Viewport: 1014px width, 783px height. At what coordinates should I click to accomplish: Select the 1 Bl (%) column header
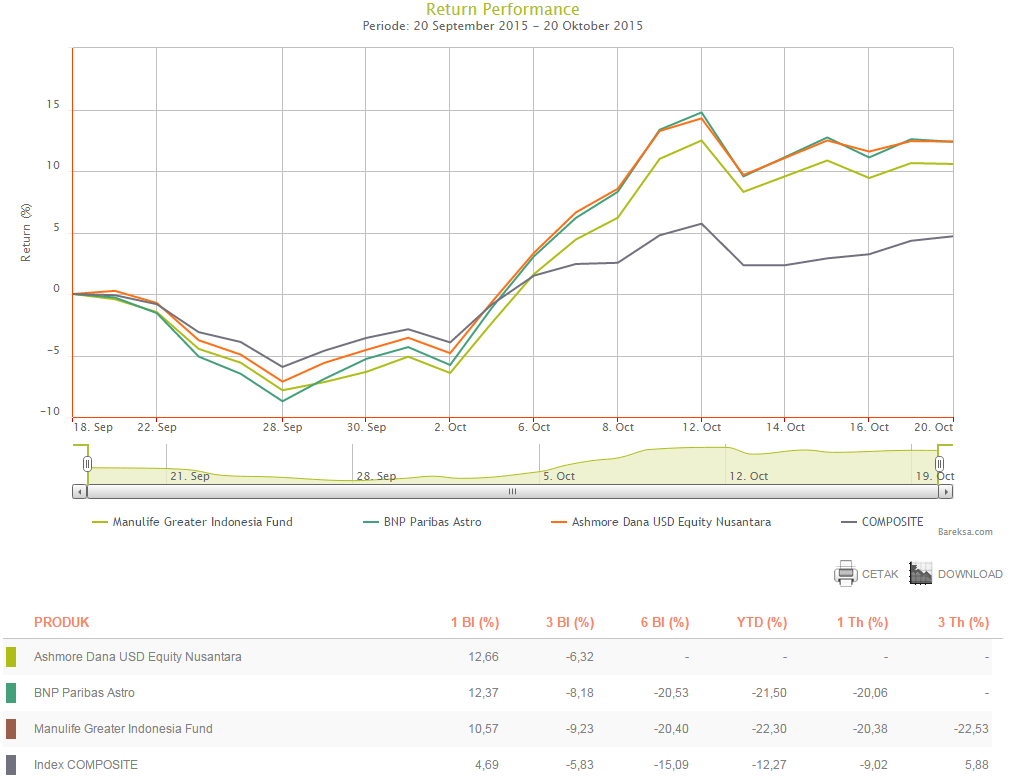click(474, 622)
